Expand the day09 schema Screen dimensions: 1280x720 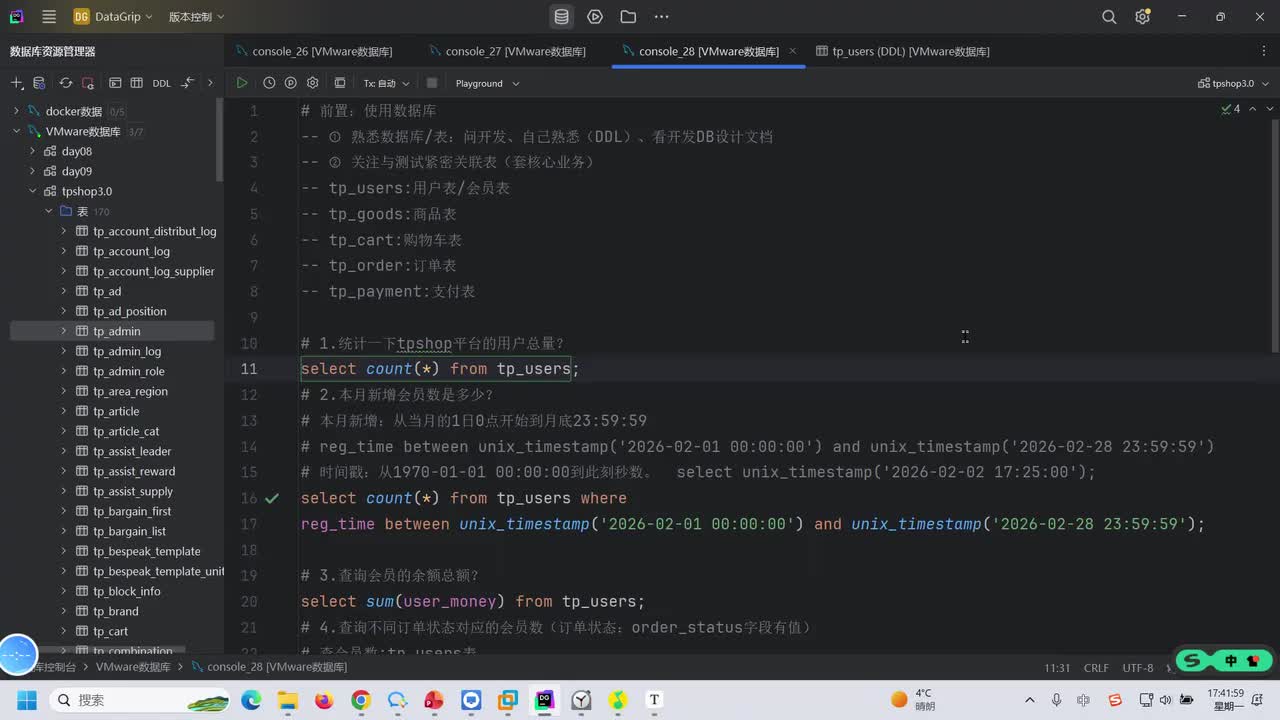coord(32,171)
